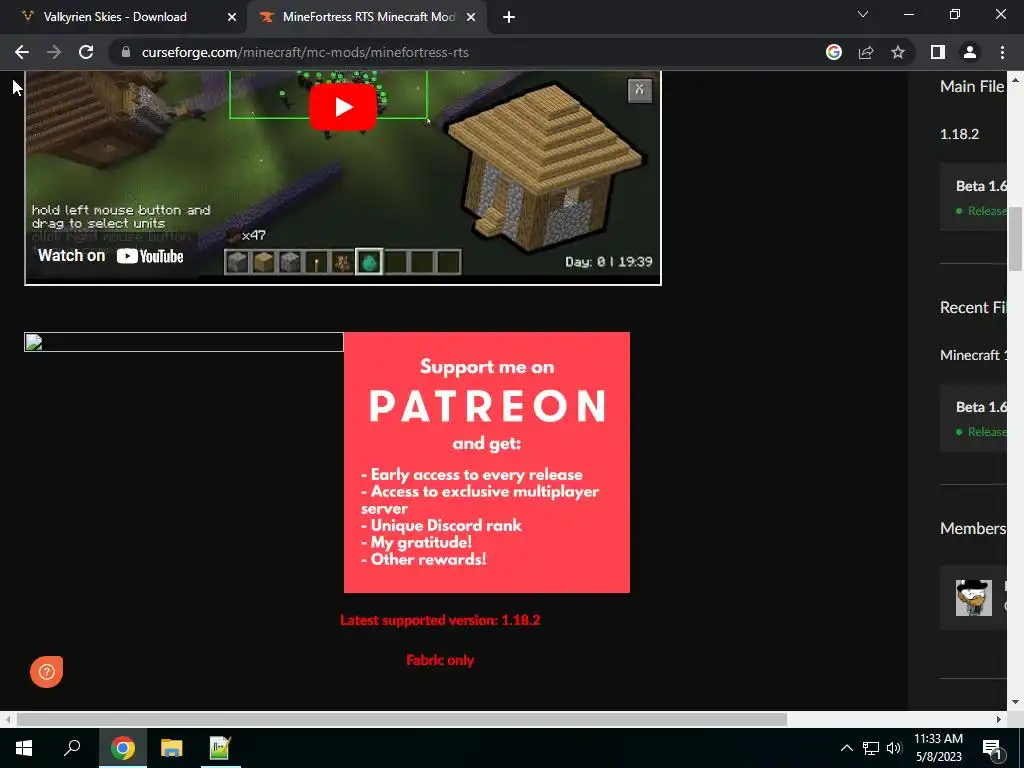
Task: Bookmark this page with the star icon
Action: tap(898, 52)
